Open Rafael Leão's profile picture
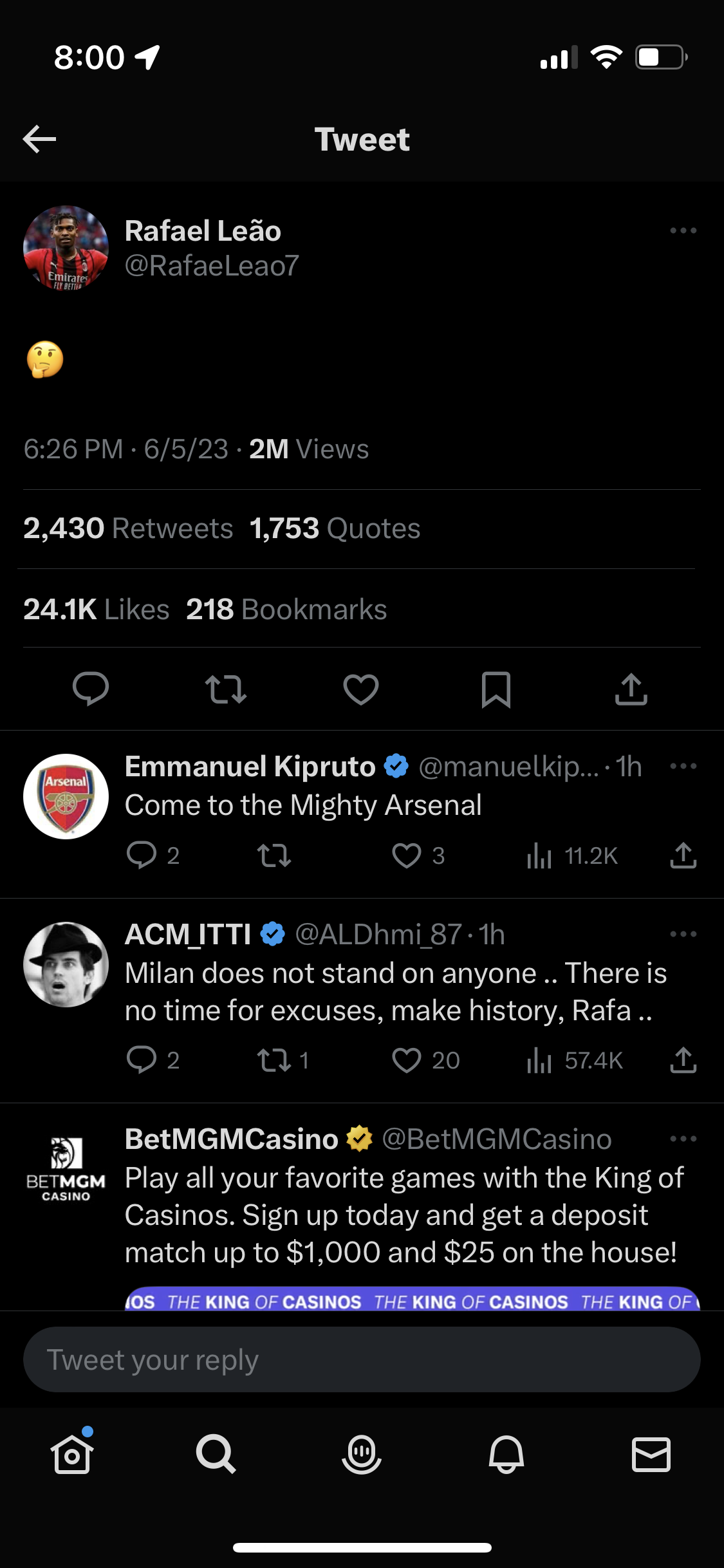The width and height of the screenshot is (724, 1568). point(66,248)
